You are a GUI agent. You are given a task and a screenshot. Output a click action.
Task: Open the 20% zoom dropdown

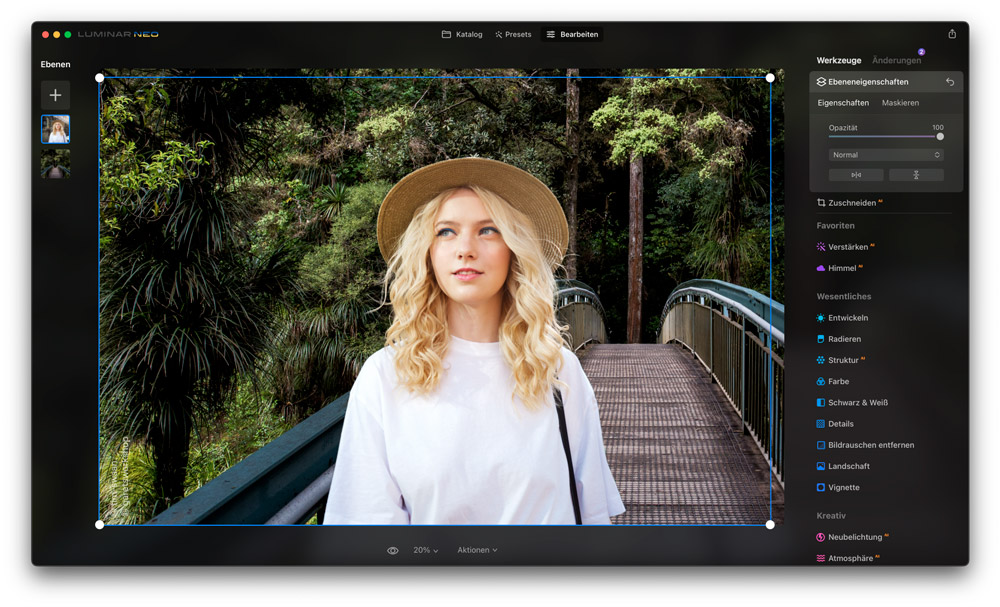425,550
